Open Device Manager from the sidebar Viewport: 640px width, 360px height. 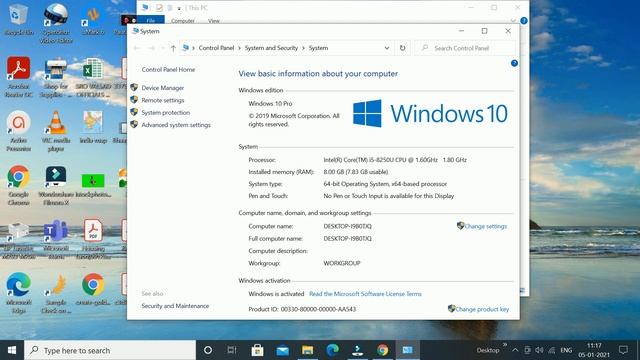tap(162, 88)
